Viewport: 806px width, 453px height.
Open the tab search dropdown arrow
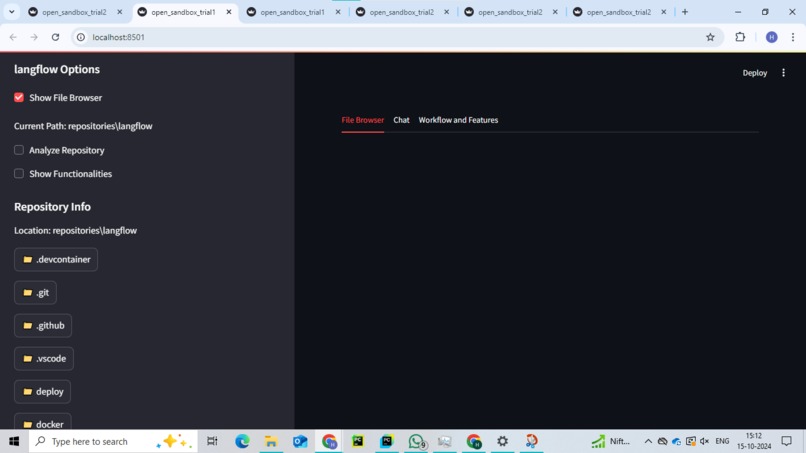pyautogui.click(x=11, y=12)
